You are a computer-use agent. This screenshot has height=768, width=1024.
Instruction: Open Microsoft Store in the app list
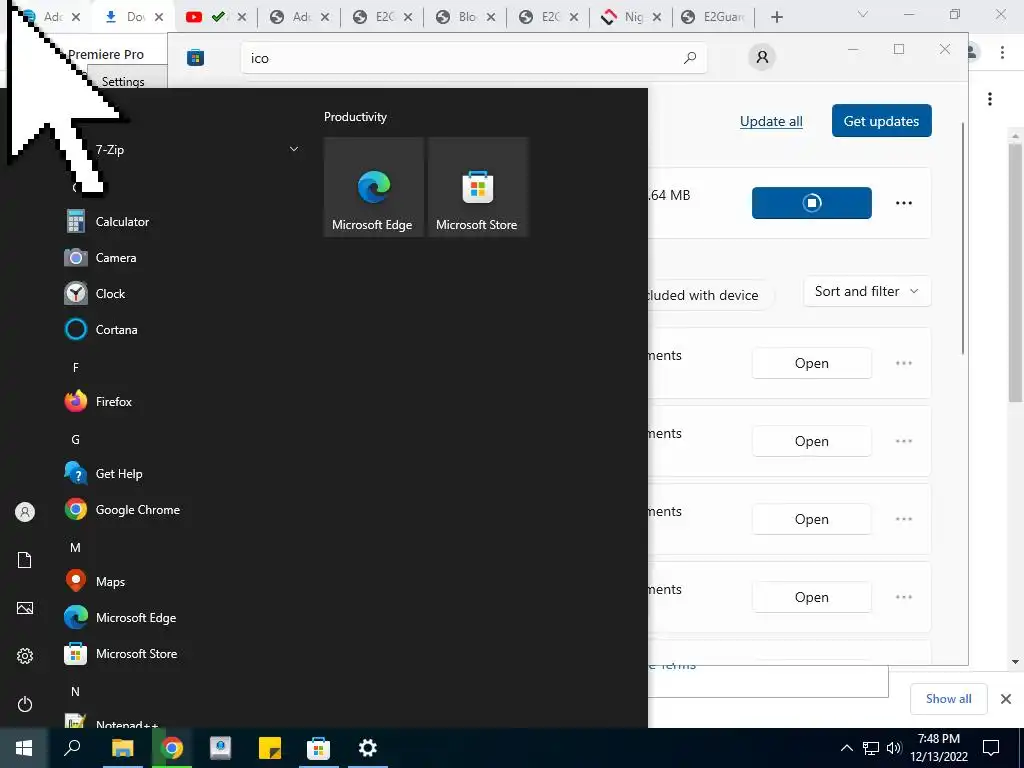136,653
